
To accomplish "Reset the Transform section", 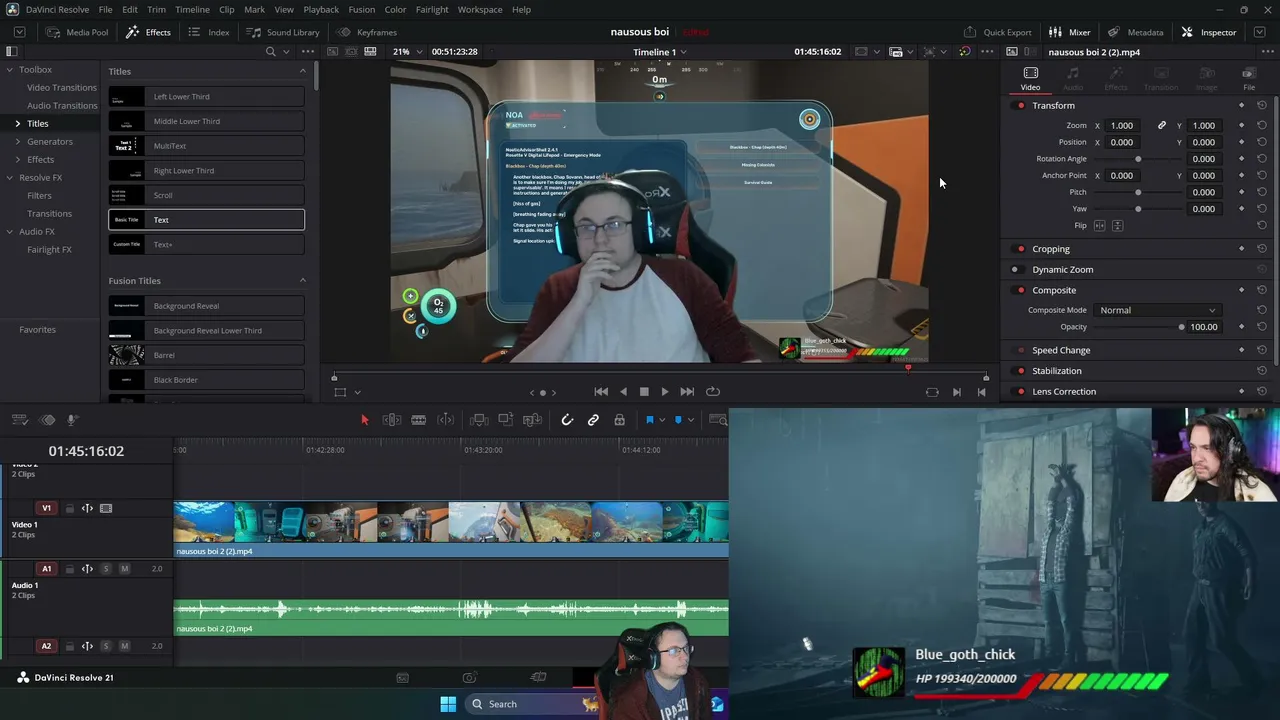I will [x=1262, y=105].
